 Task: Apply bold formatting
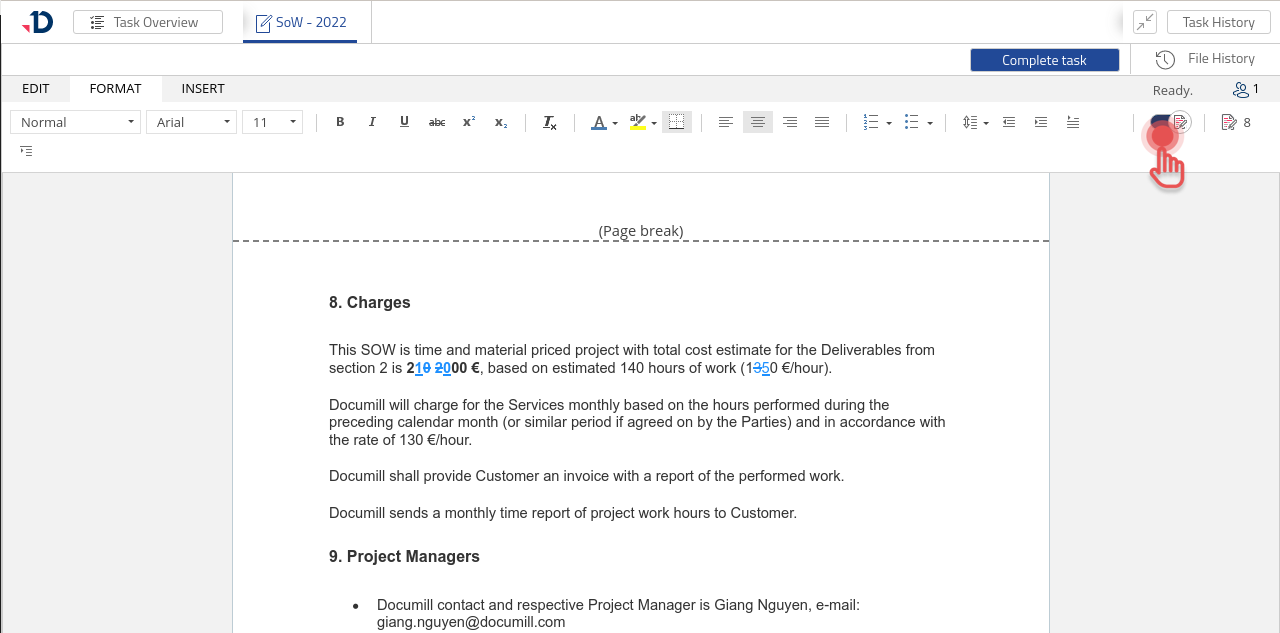(340, 122)
